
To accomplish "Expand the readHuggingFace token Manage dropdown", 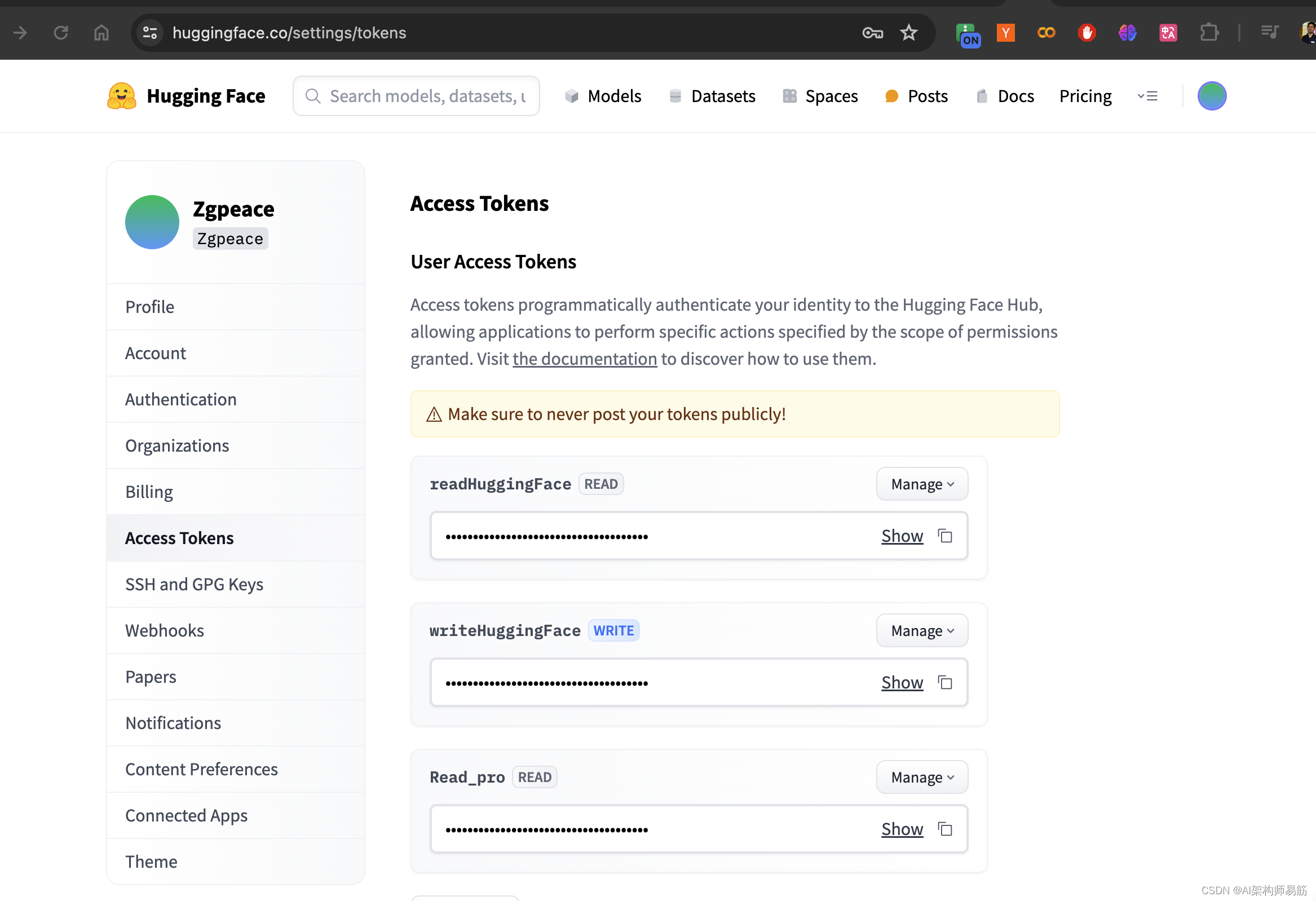I will click(x=920, y=484).
